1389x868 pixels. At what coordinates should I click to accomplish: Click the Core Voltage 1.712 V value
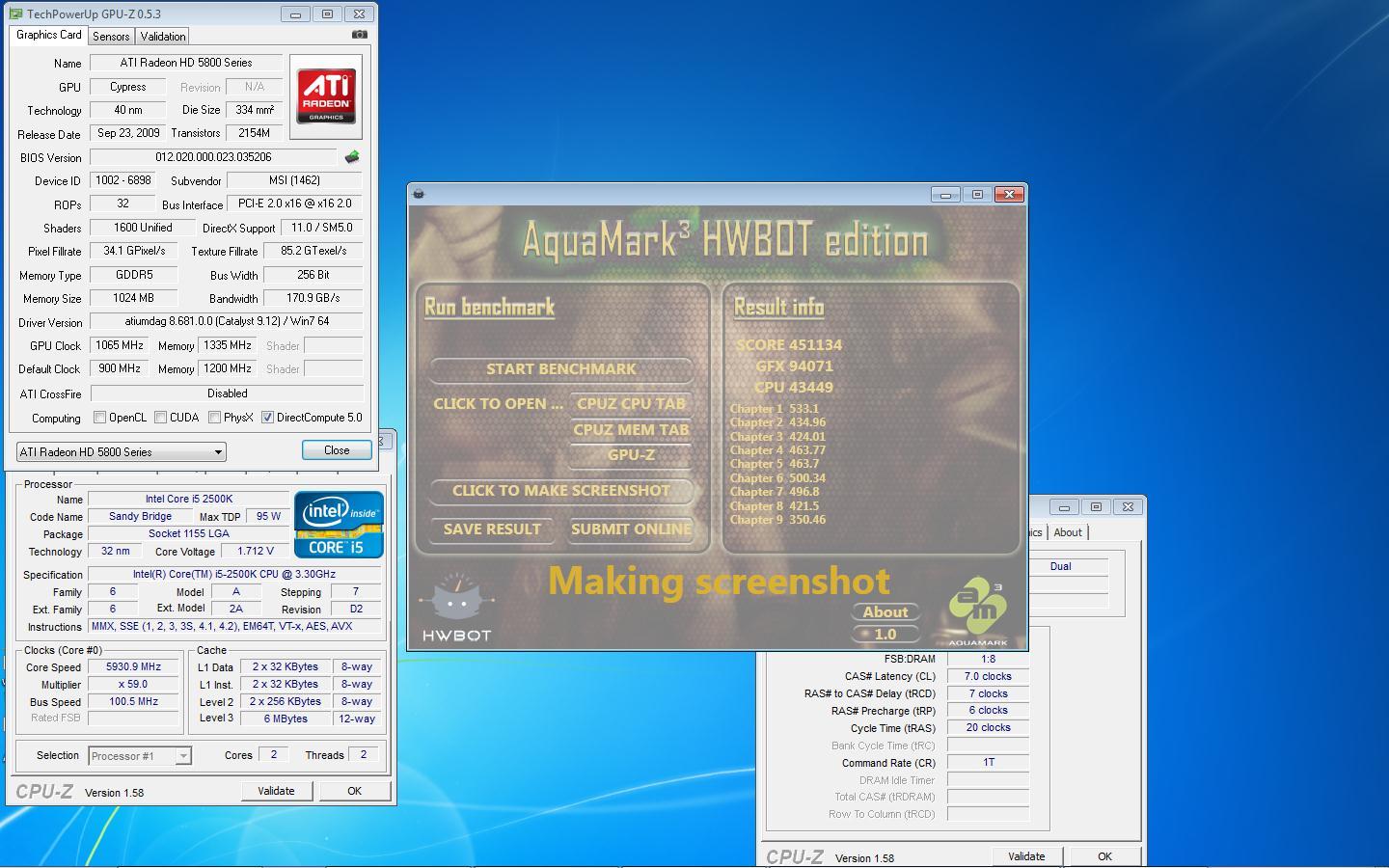(x=256, y=552)
